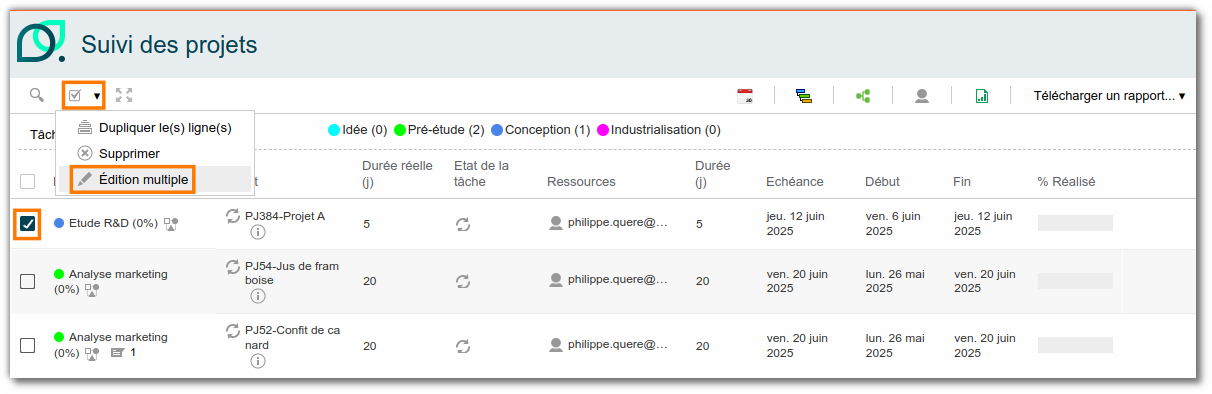This screenshot has width=1212, height=394.
Task: Click task state icon in PJ52 row
Action: (463, 345)
